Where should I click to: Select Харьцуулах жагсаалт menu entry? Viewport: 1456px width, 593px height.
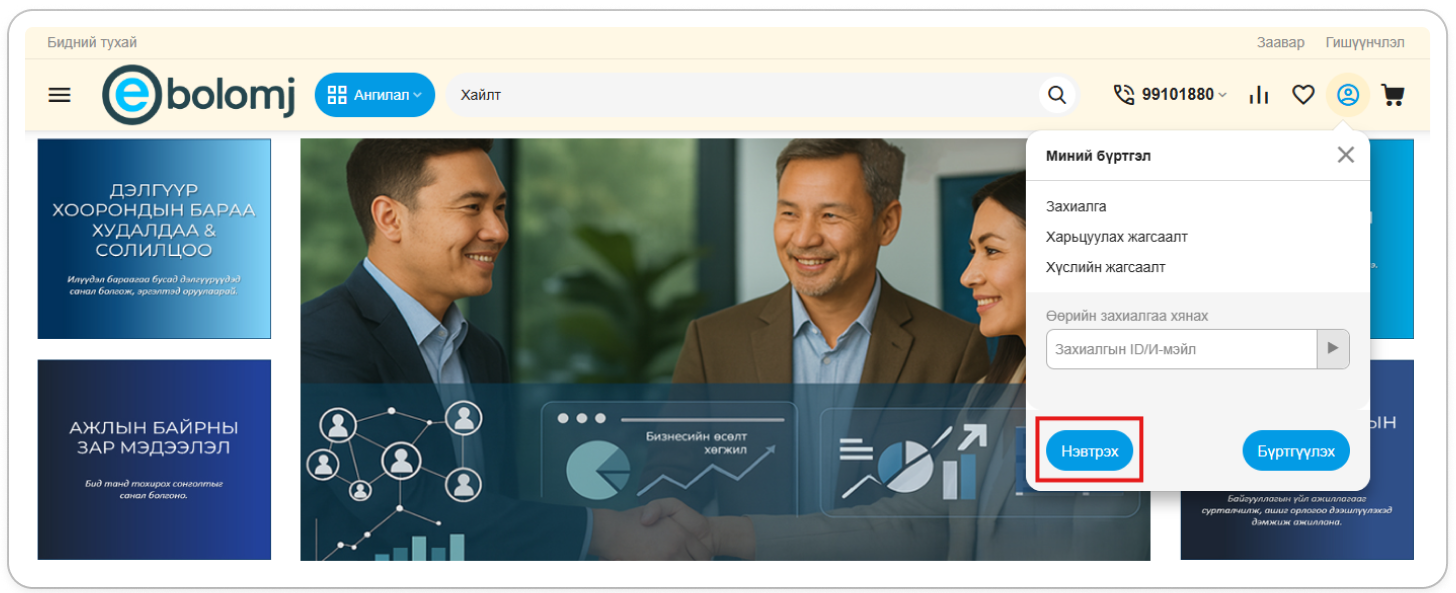tap(1116, 237)
